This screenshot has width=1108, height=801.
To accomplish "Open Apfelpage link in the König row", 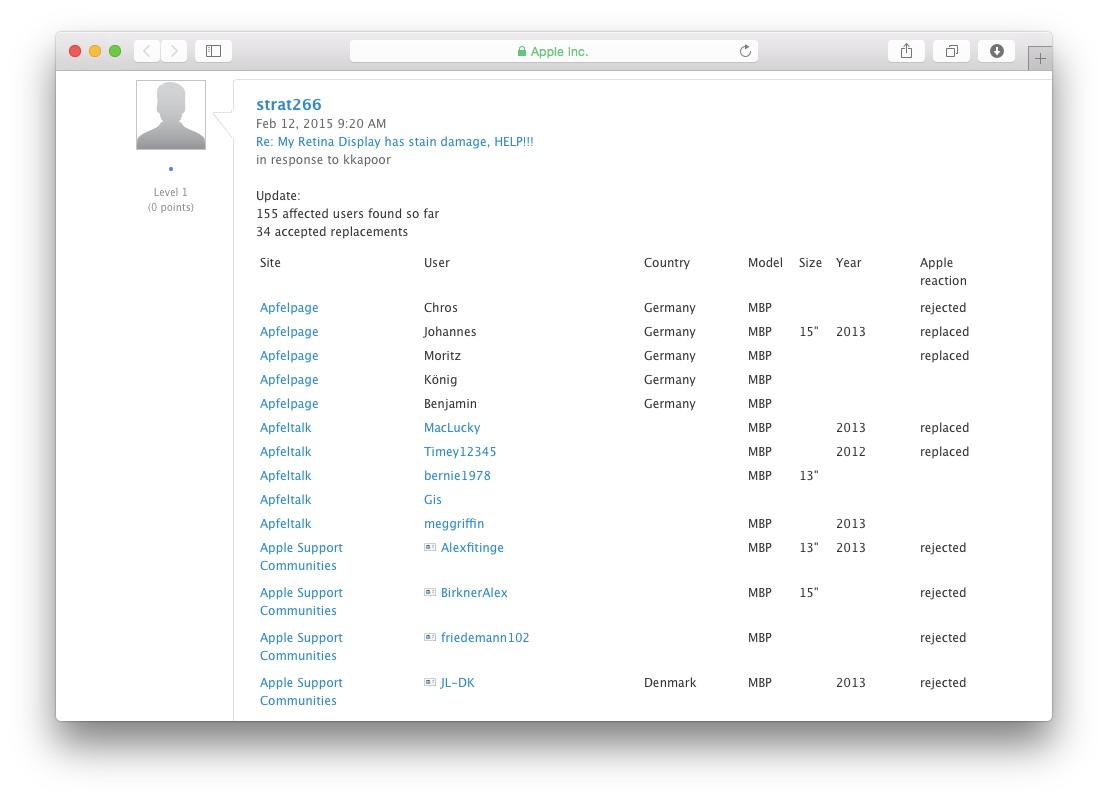I will click(289, 380).
